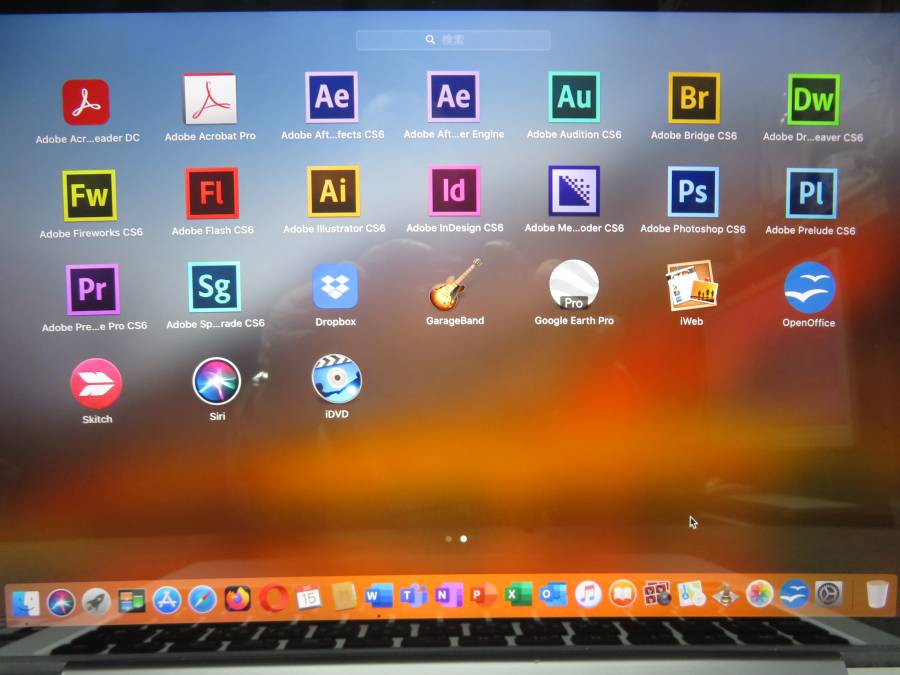Open Dropbox from Launchpad
The image size is (900, 675).
point(335,286)
